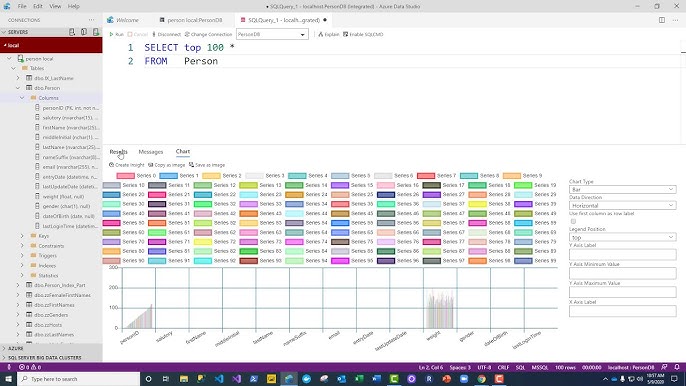Switch to the Results tab
The height and width of the screenshot is (386, 686).
(x=119, y=152)
